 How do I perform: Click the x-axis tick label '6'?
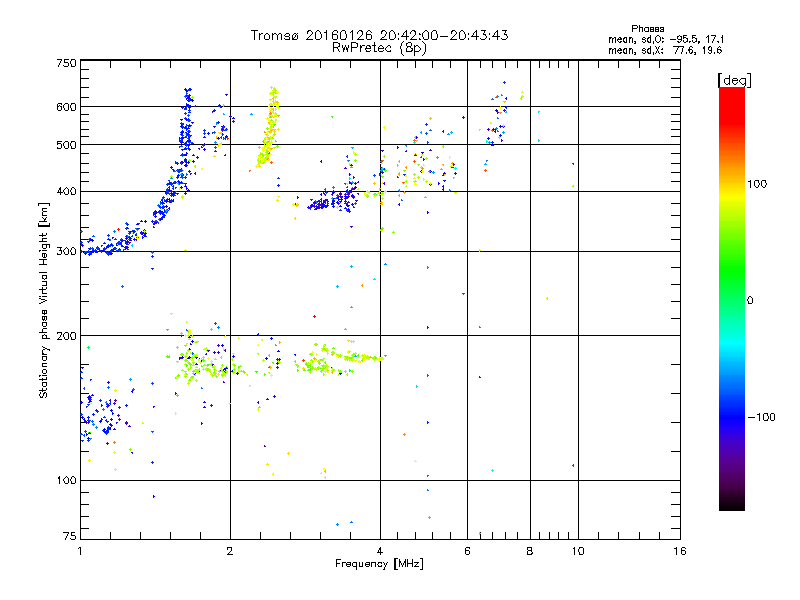[x=467, y=551]
